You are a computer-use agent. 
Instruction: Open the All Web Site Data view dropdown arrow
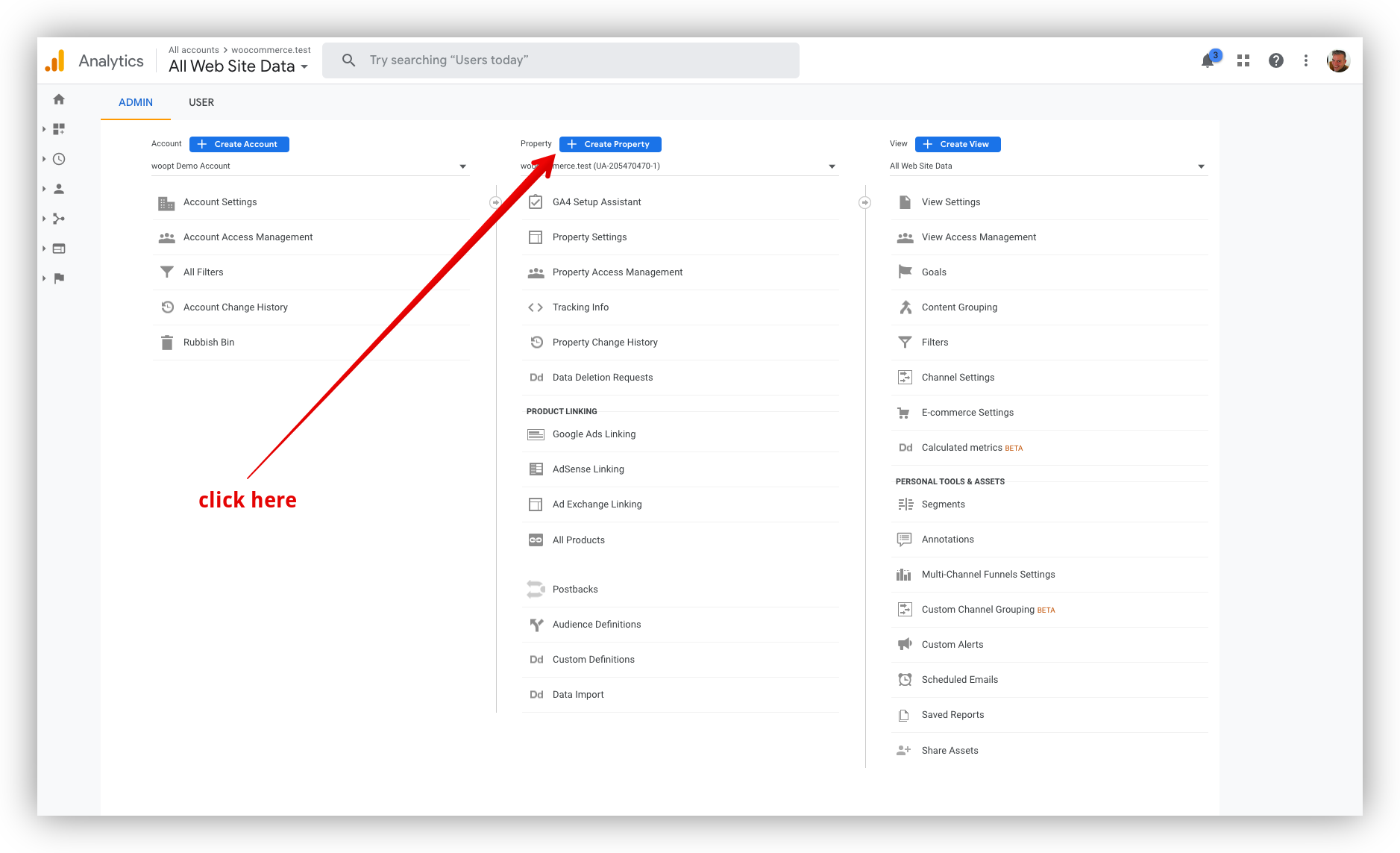(1201, 166)
